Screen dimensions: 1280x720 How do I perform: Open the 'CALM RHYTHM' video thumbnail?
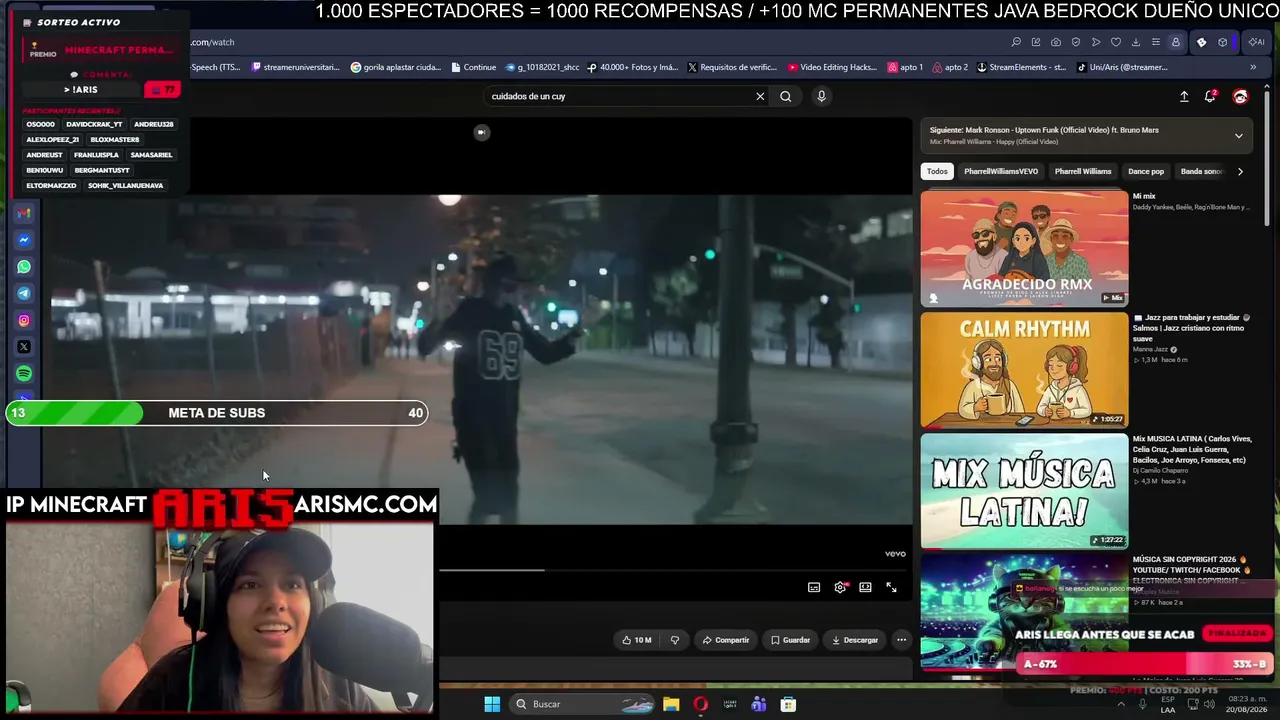point(1024,369)
